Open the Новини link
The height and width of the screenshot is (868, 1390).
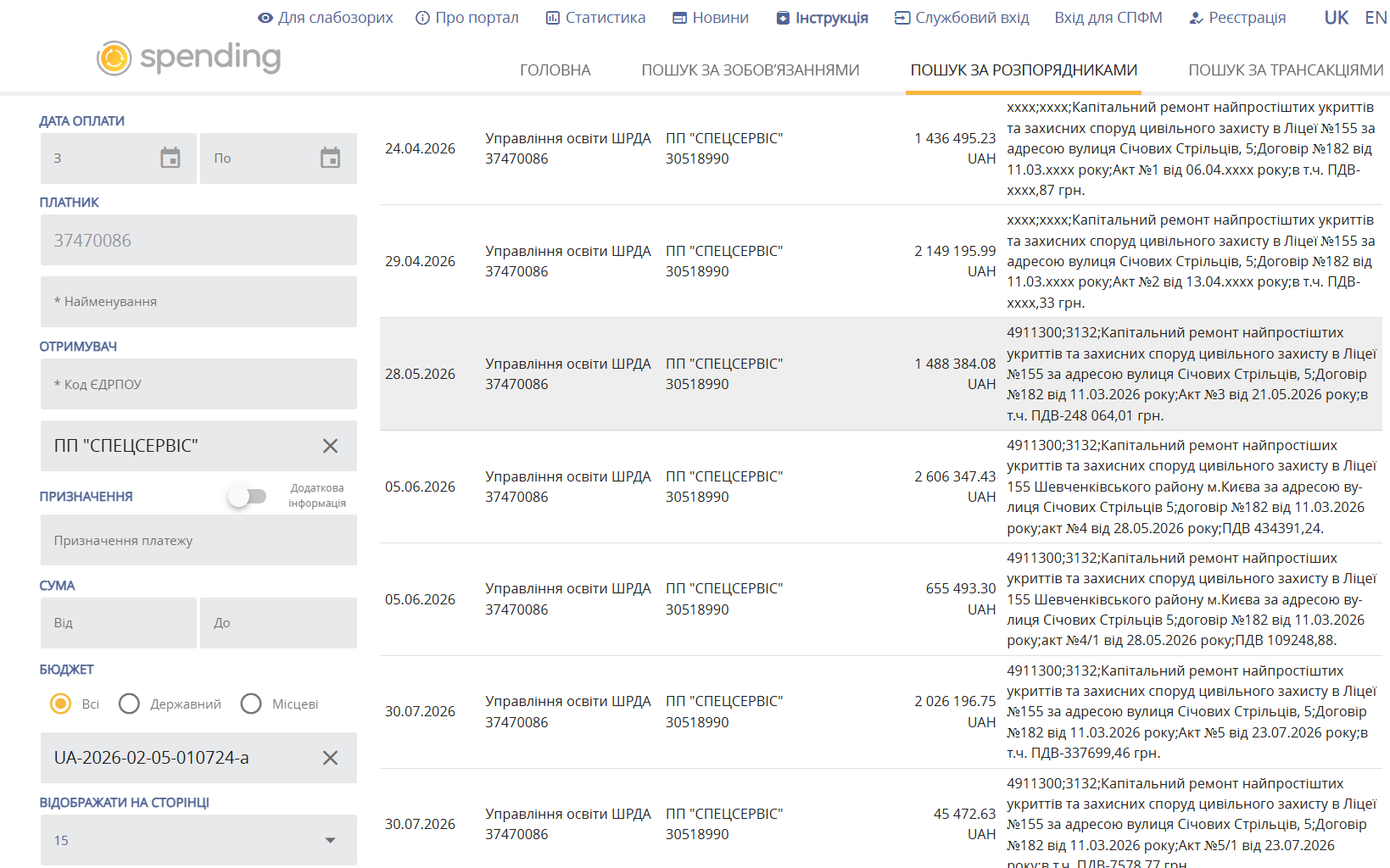(x=721, y=18)
